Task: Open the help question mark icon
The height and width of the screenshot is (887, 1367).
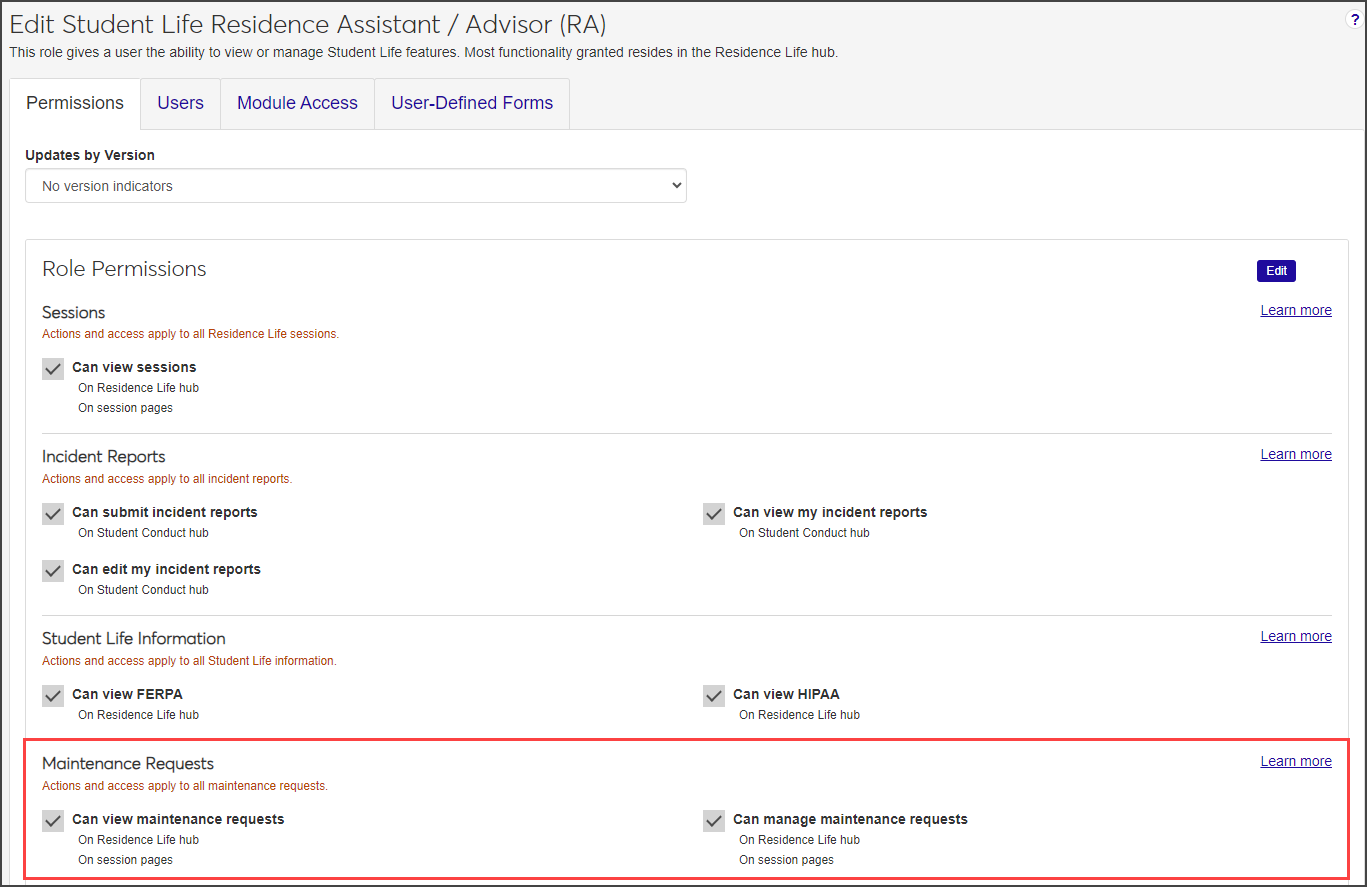Action: (x=1355, y=20)
